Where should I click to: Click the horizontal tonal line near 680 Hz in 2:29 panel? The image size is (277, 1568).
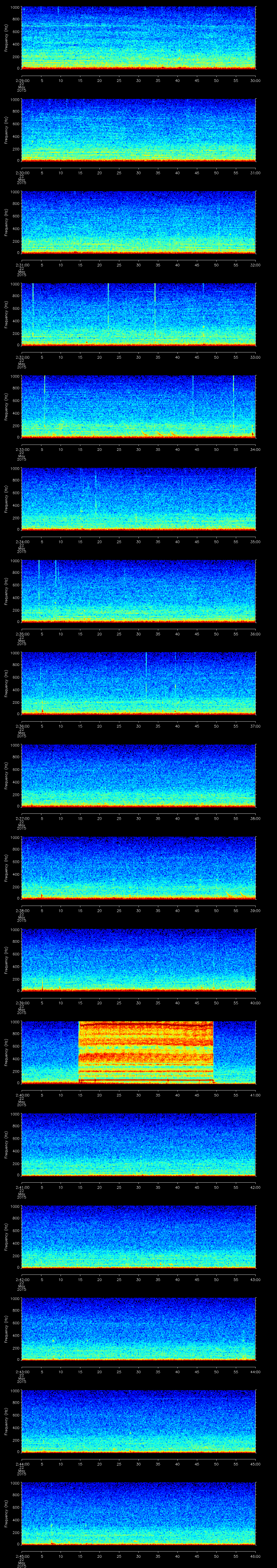[138, 26]
